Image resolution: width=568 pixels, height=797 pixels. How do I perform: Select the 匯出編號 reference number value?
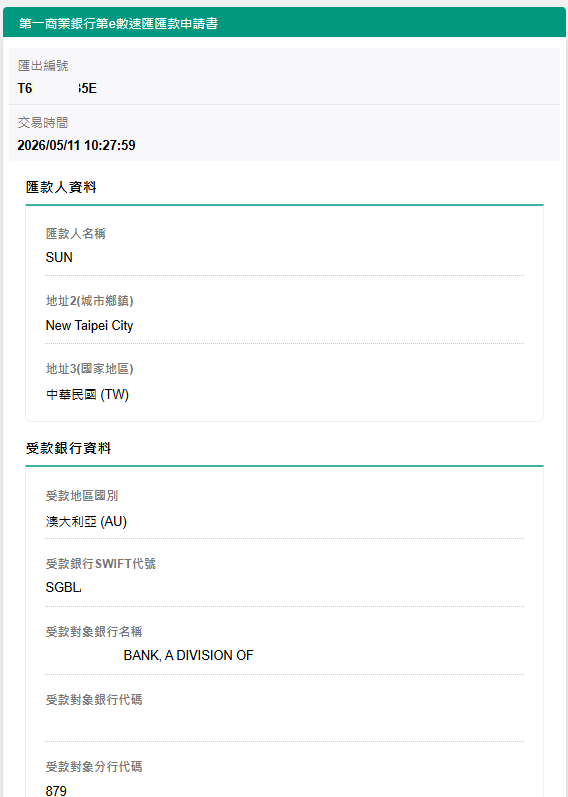click(x=57, y=88)
